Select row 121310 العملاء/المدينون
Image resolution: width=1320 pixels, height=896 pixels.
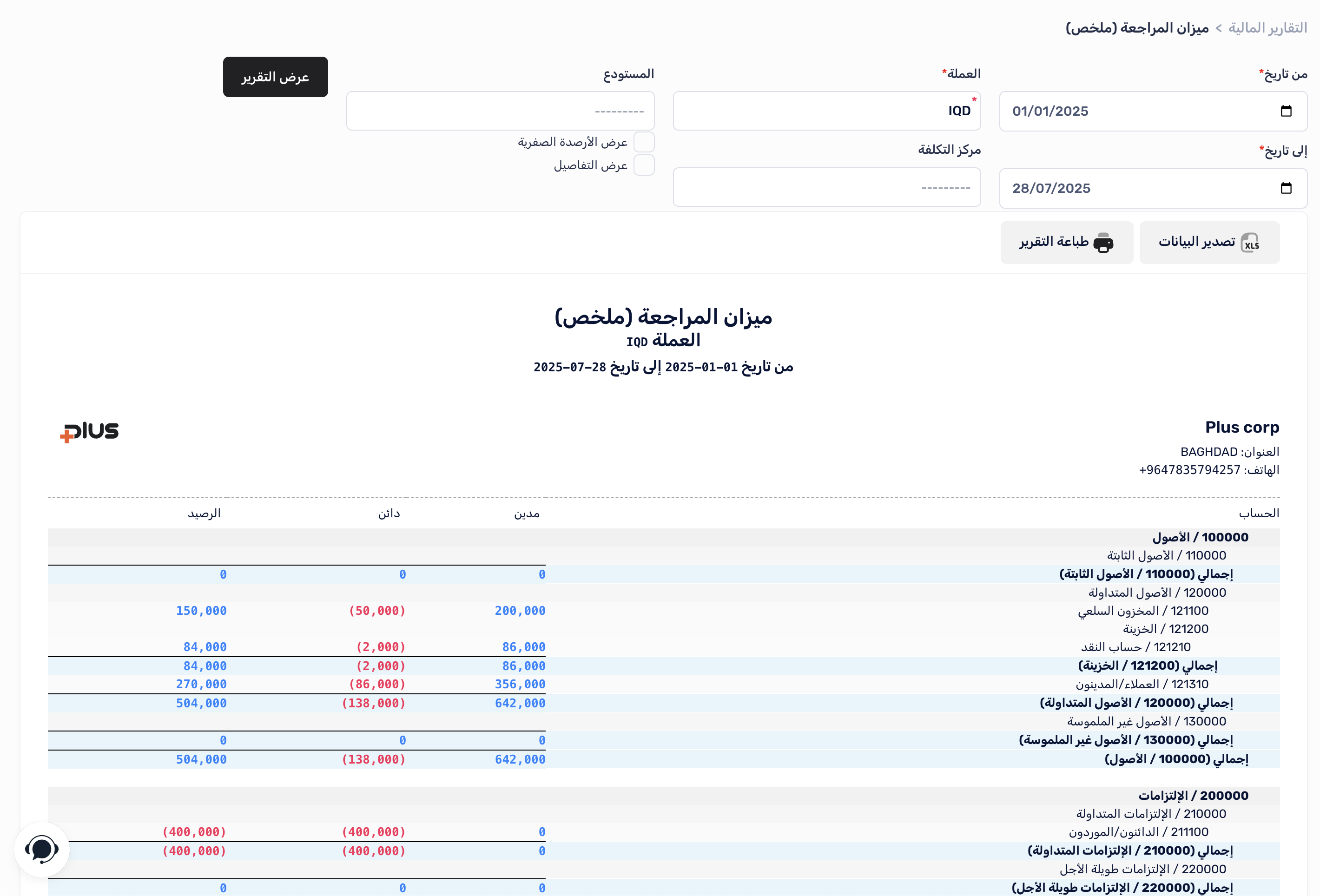[x=1142, y=684]
